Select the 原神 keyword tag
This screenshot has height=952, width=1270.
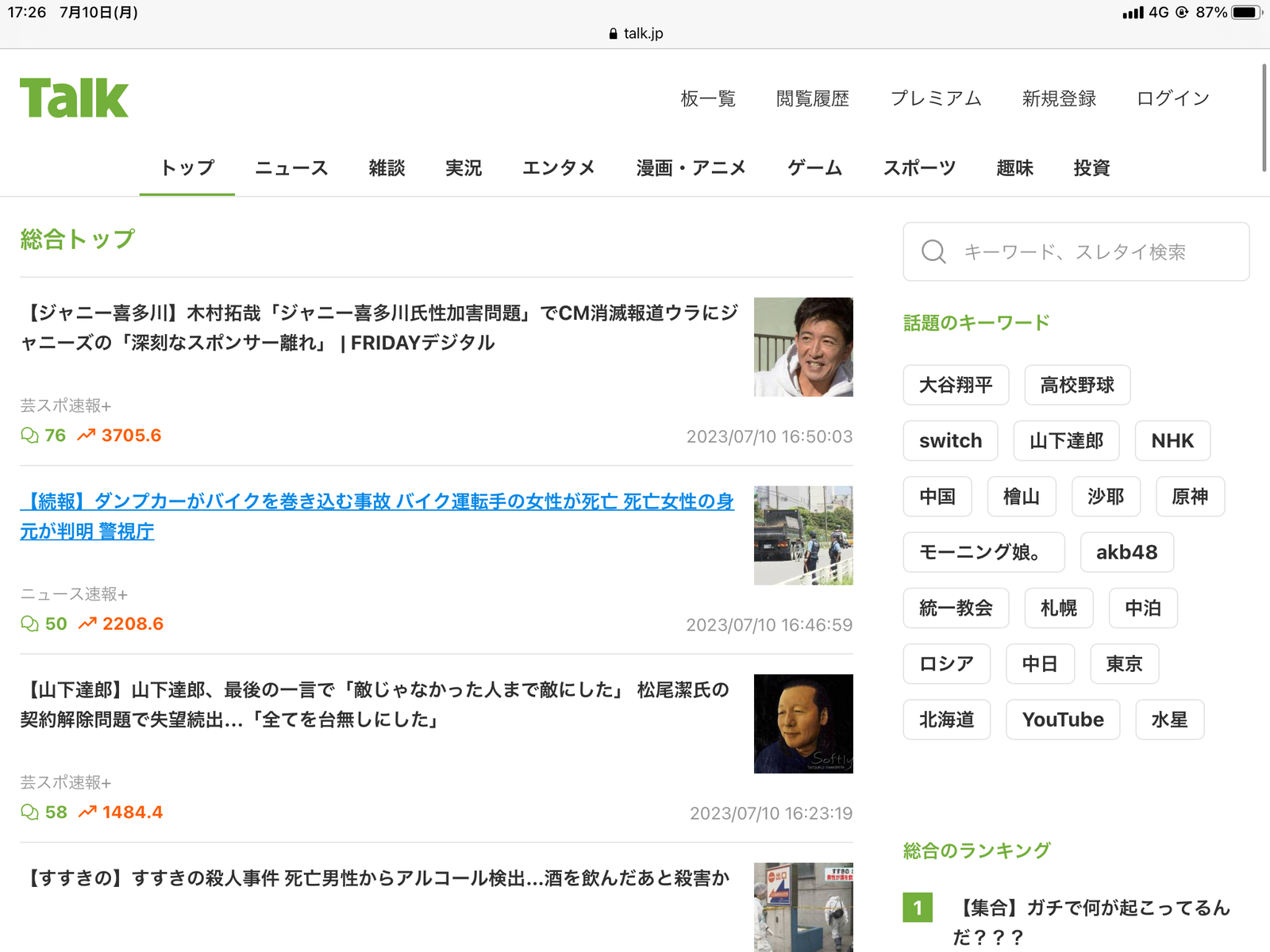tap(1191, 497)
